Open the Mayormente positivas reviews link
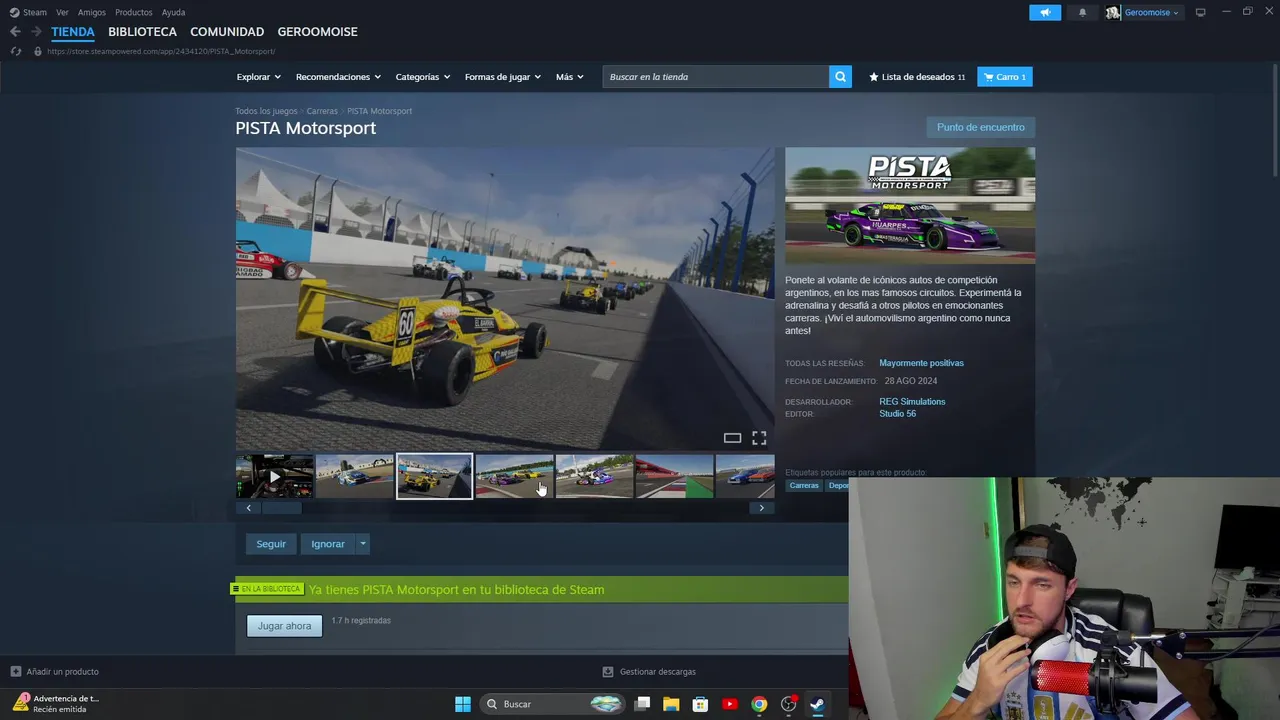 tap(921, 363)
